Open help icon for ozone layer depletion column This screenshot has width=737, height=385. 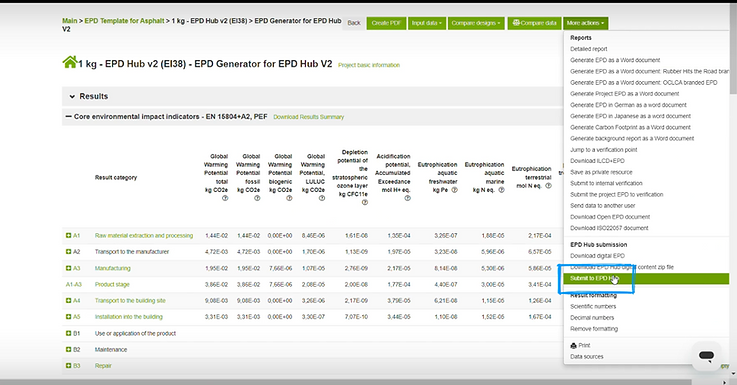pos(365,203)
